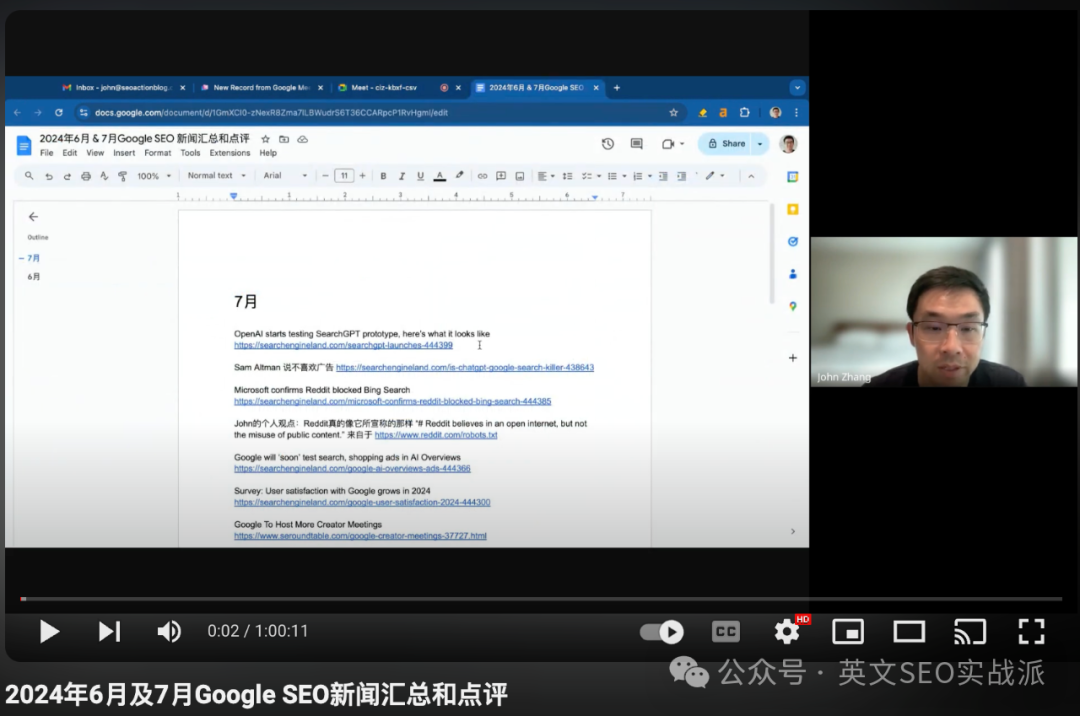
Task: Open the google-creator-meetings link
Action: click(360, 536)
